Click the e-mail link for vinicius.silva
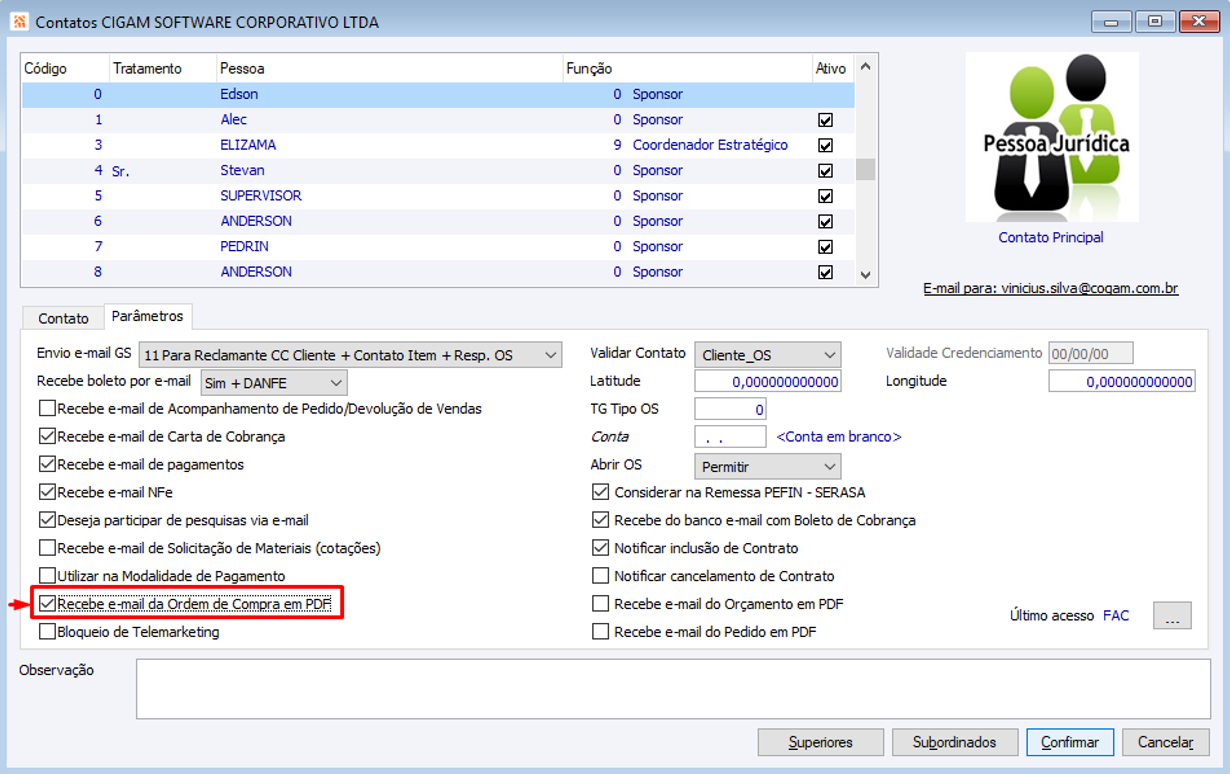Image resolution: width=1230 pixels, height=774 pixels. [x=1050, y=289]
